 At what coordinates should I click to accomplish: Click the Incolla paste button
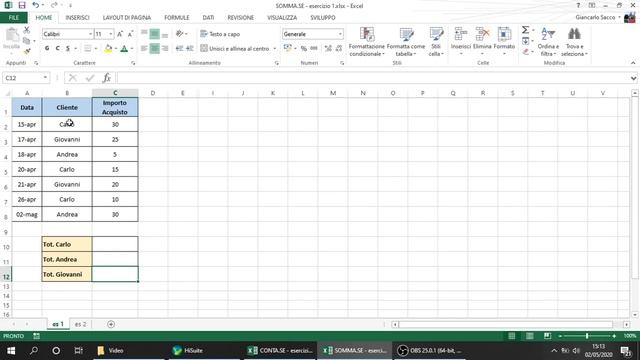11,40
